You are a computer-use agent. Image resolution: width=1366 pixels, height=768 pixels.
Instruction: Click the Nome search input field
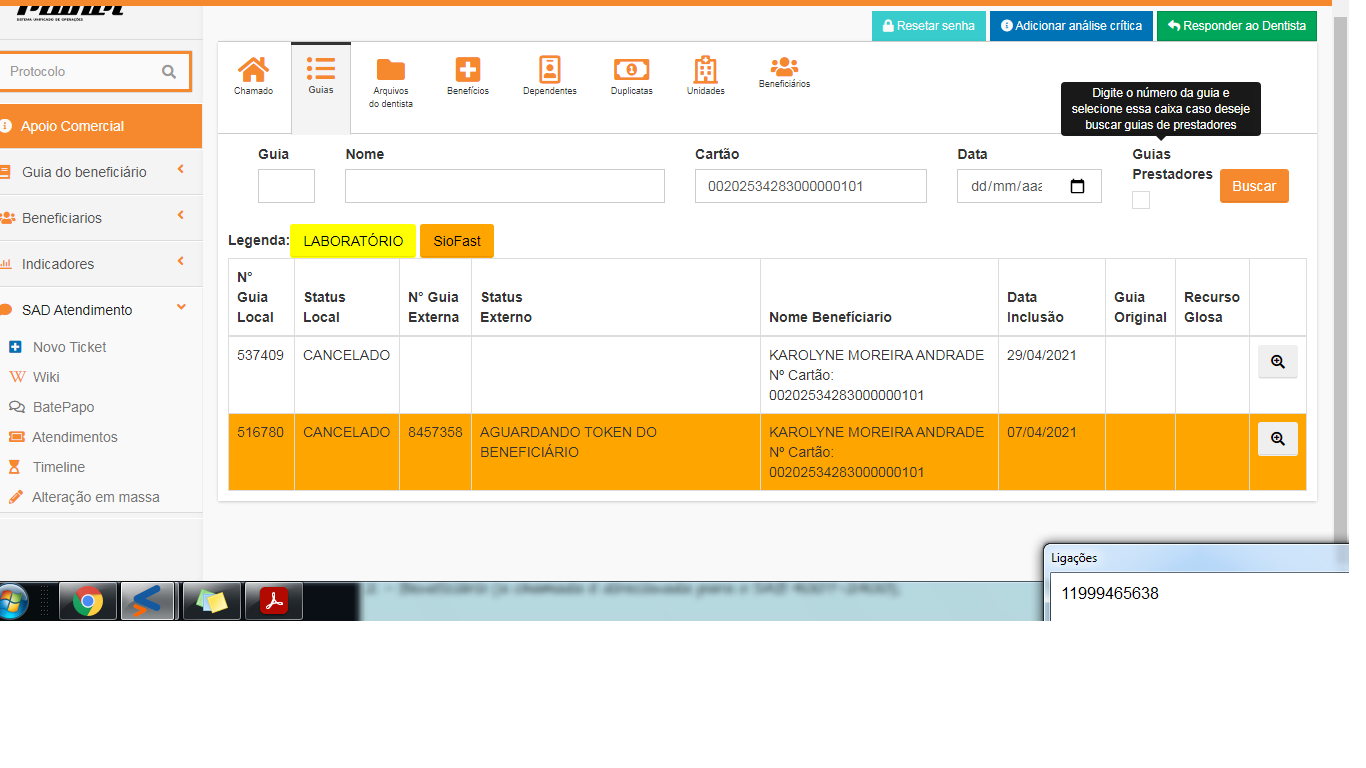click(x=504, y=186)
